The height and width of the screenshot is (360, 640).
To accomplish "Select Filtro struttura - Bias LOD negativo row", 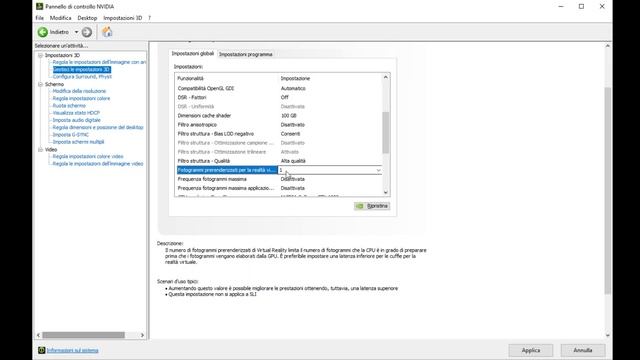I will click(279, 133).
